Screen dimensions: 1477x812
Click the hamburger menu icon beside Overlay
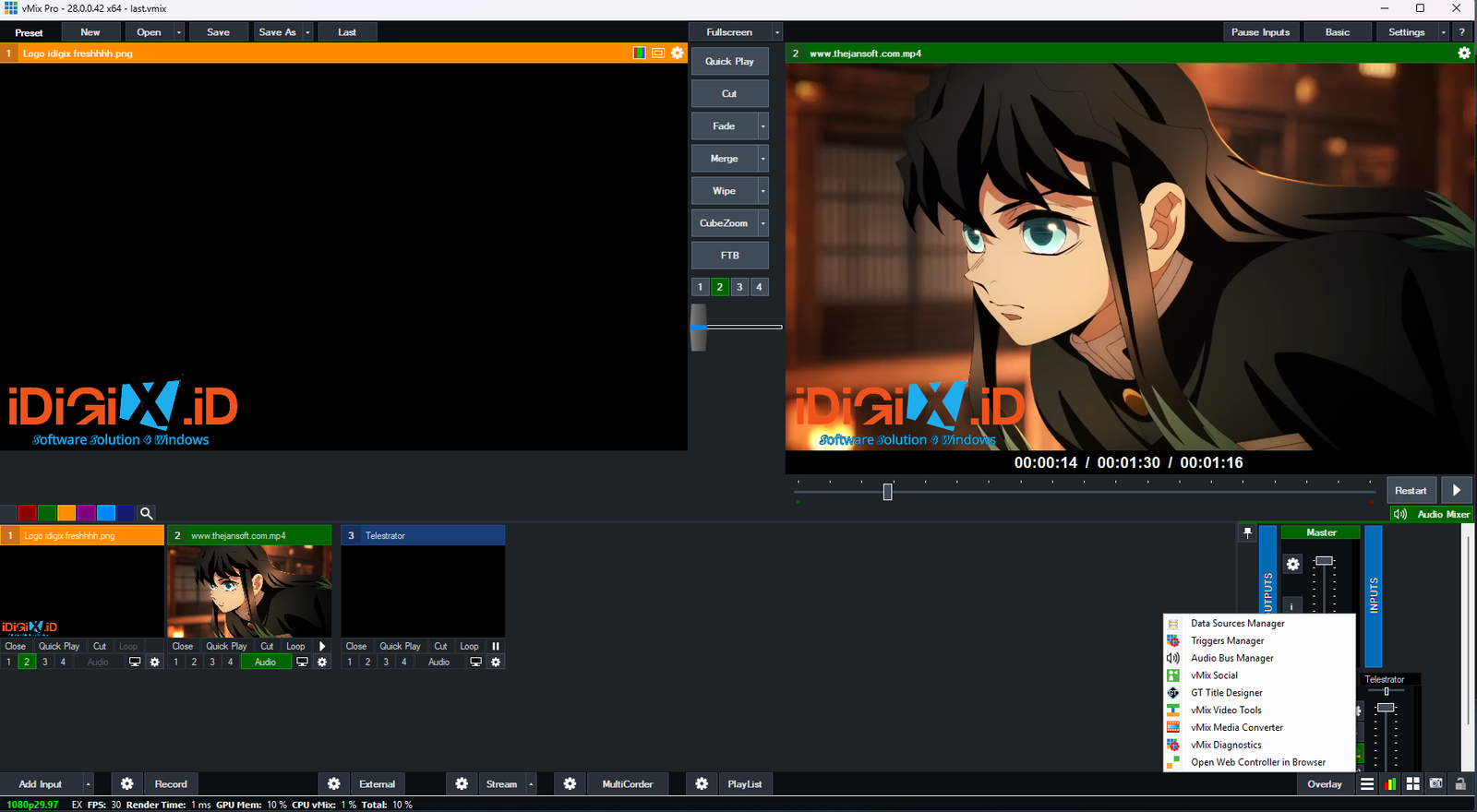(1367, 783)
